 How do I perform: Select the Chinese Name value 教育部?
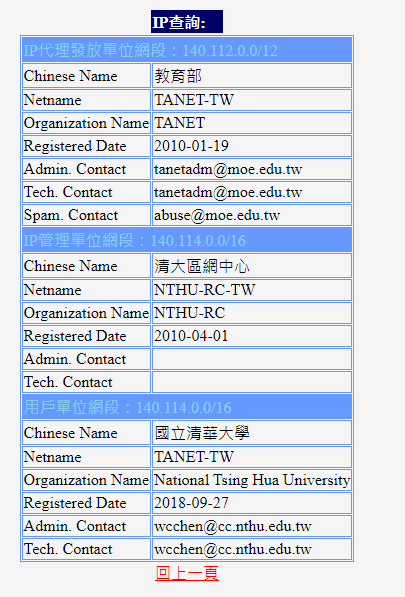[178, 76]
